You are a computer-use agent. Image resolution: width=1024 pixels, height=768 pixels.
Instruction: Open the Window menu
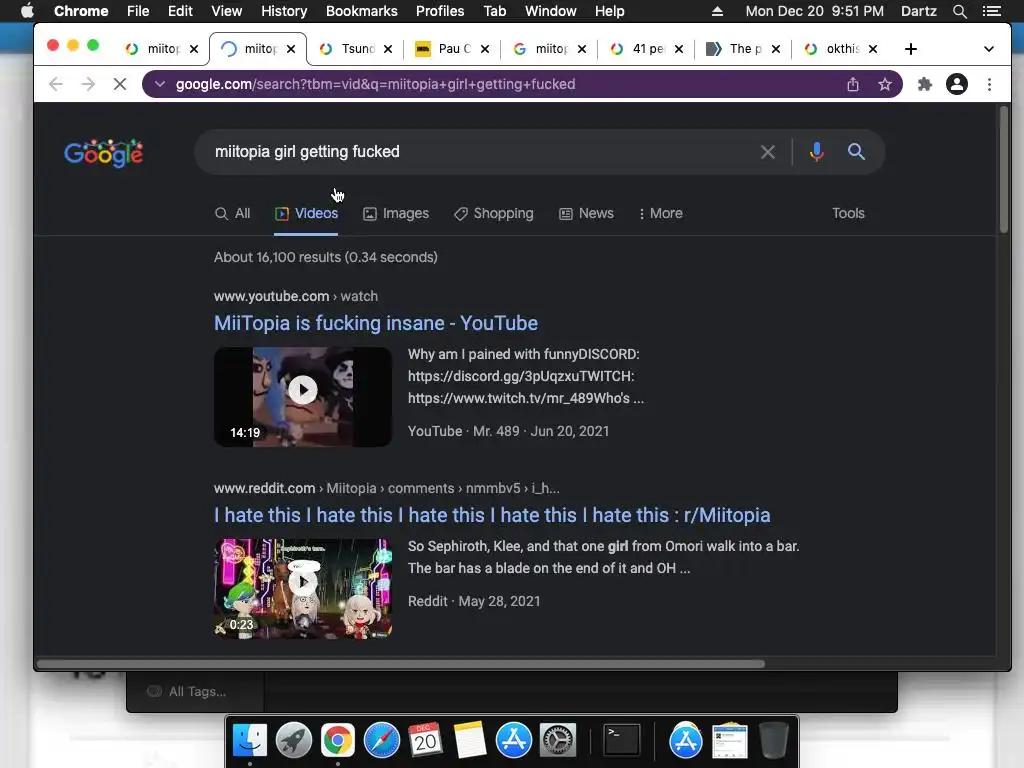click(x=550, y=11)
